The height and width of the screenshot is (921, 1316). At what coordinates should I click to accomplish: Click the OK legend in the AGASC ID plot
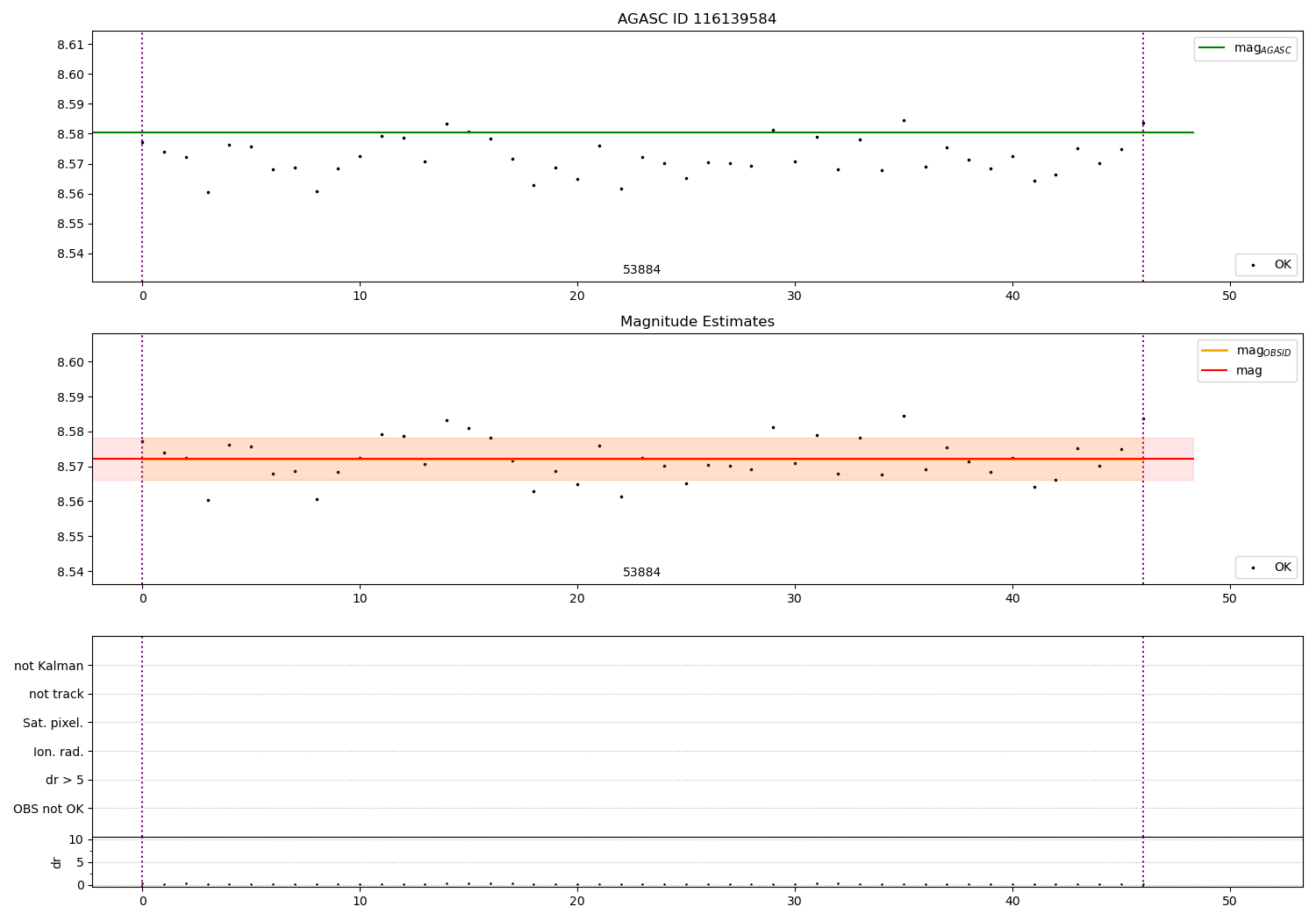click(x=1266, y=265)
